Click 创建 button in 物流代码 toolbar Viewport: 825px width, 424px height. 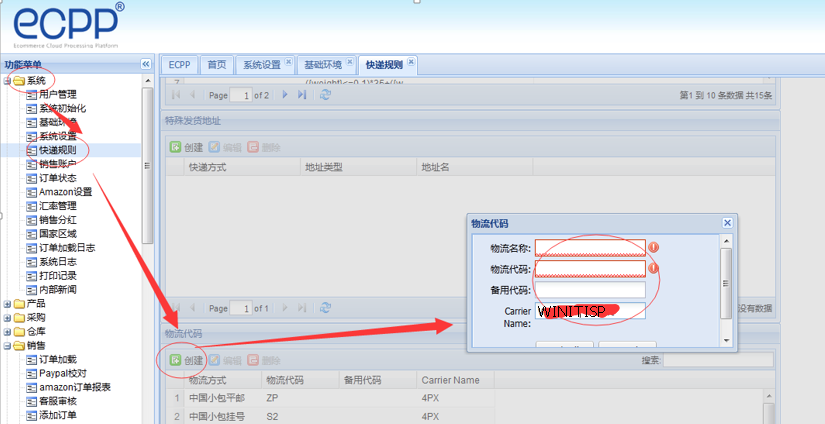pos(186,360)
